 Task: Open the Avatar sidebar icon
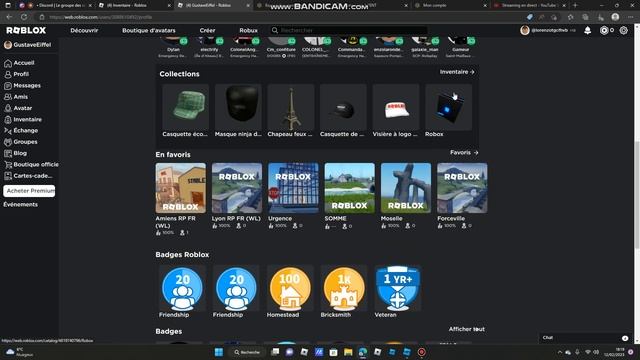coord(8,108)
